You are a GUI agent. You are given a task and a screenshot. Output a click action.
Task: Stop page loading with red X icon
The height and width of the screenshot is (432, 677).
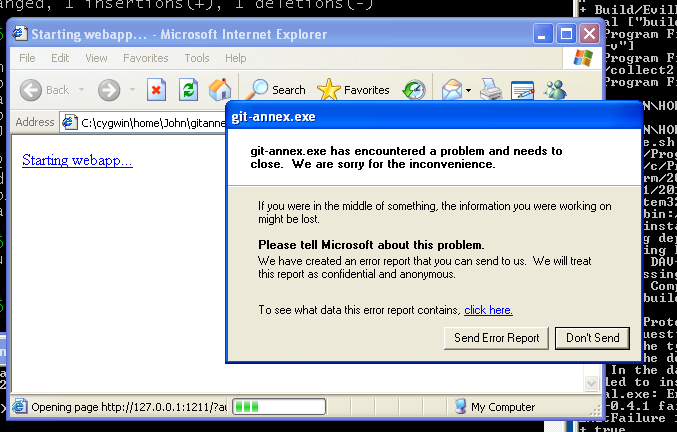coord(156,90)
